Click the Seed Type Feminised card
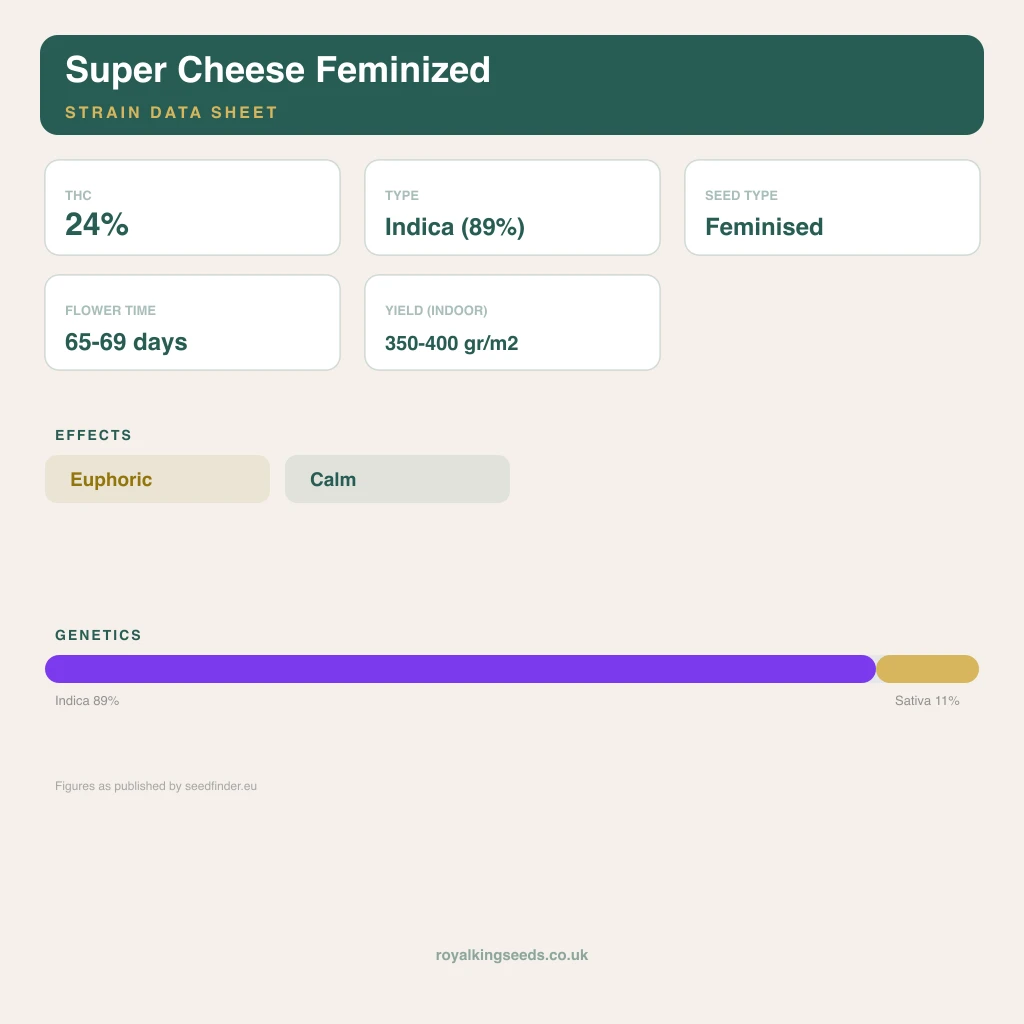This screenshot has height=1024, width=1024. point(833,208)
